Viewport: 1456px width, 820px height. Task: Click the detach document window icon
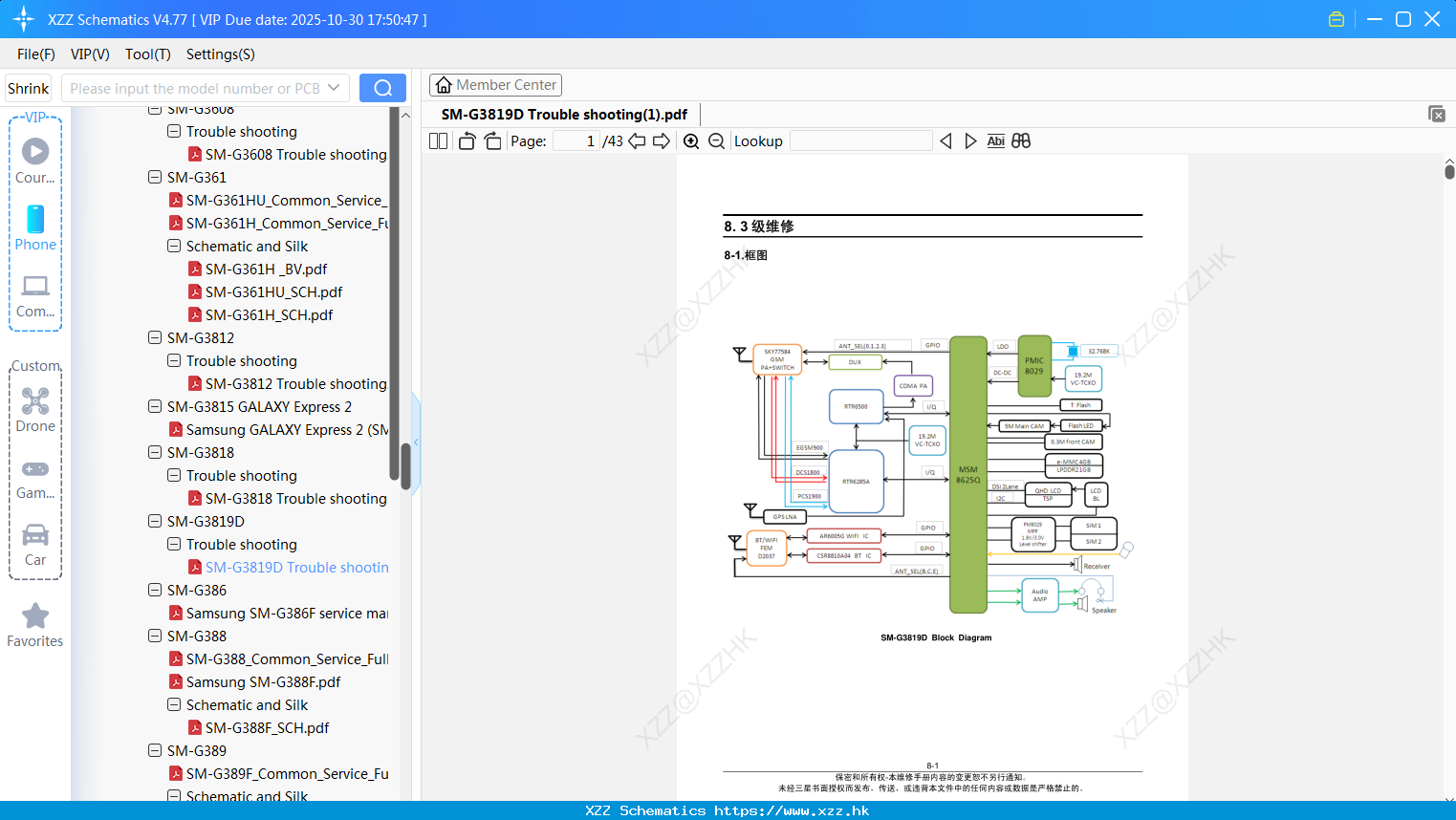point(1437,114)
